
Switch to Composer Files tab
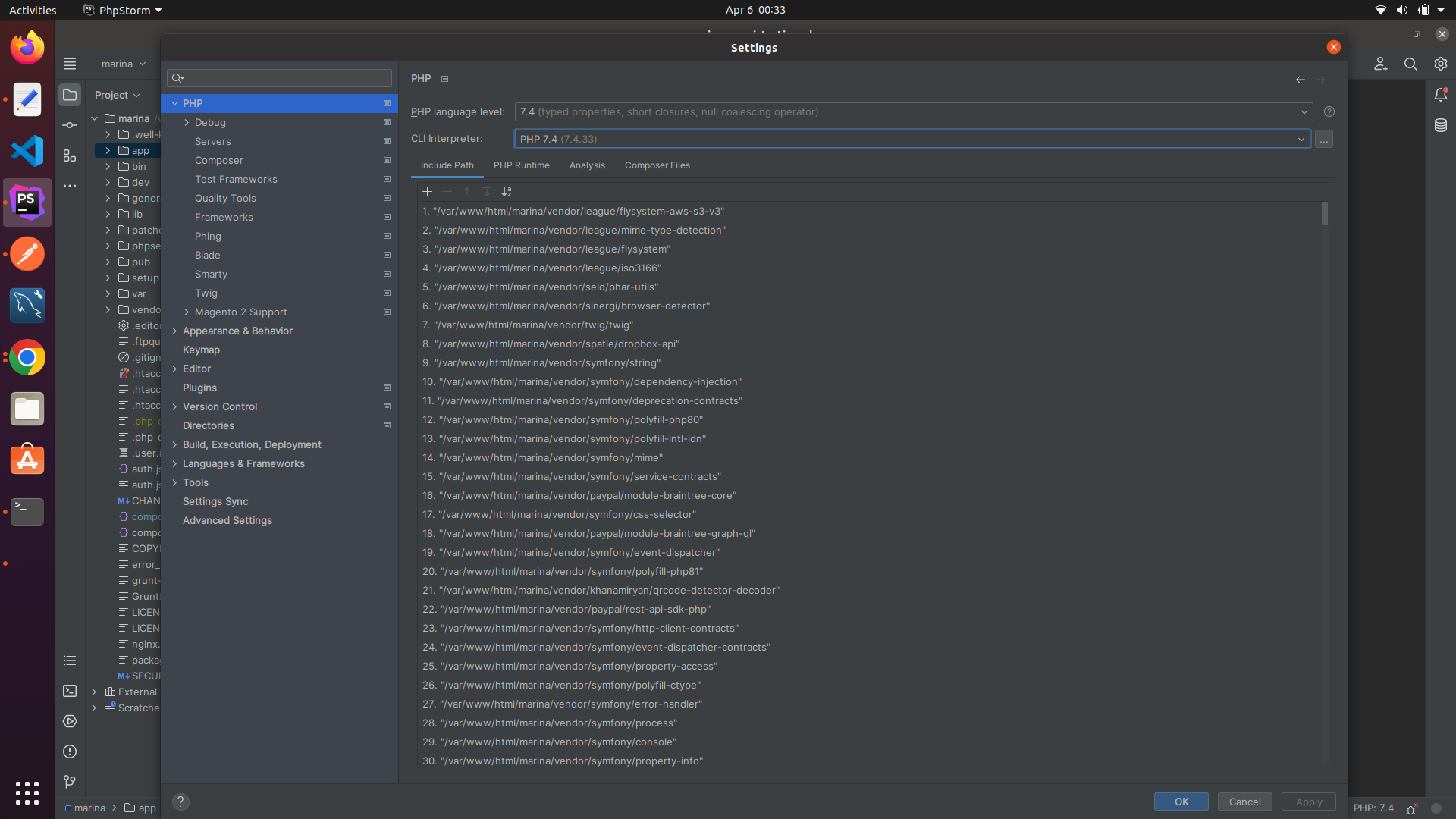pyautogui.click(x=657, y=165)
